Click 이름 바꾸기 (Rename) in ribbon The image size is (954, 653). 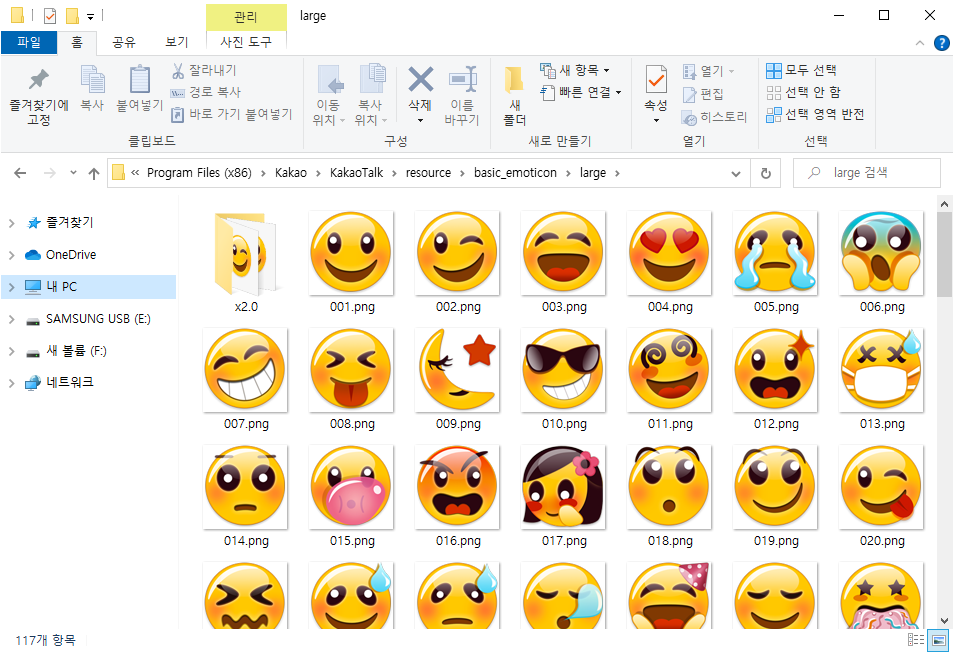pyautogui.click(x=462, y=95)
